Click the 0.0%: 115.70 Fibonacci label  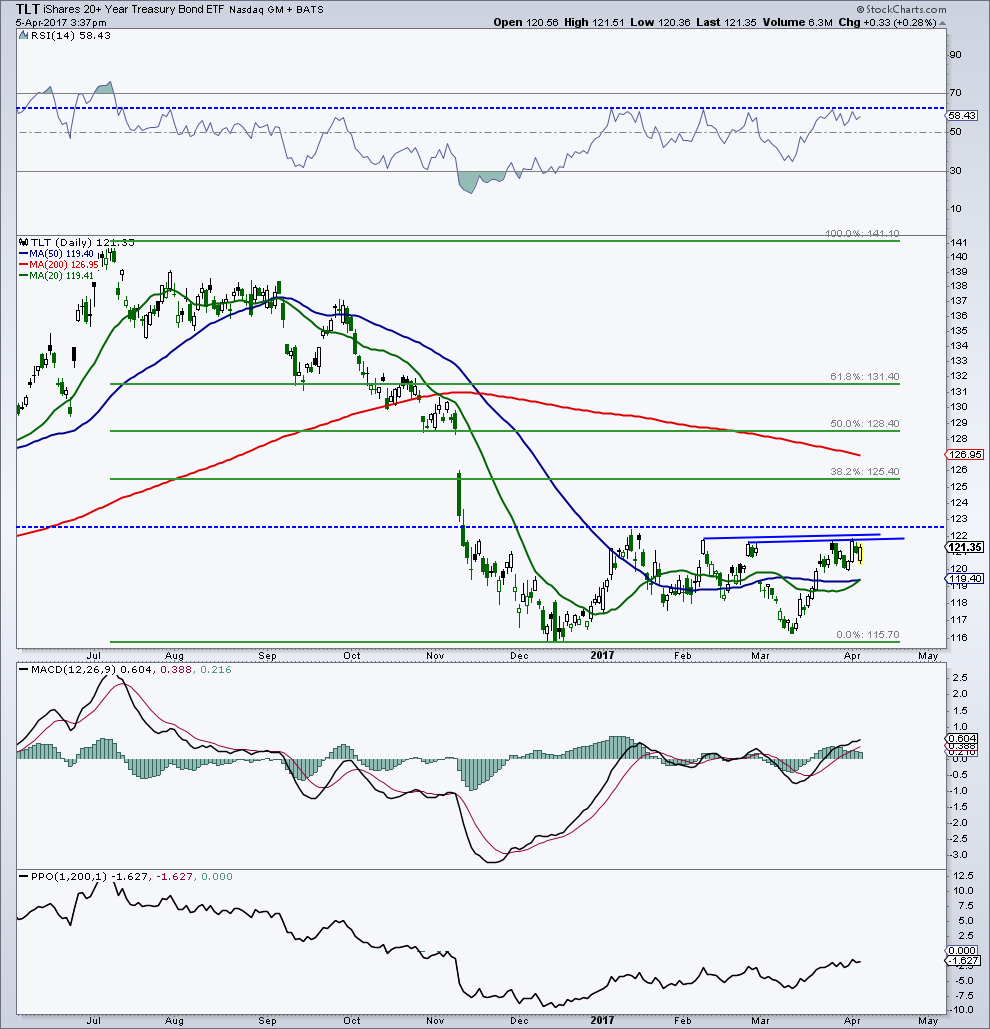(x=868, y=635)
